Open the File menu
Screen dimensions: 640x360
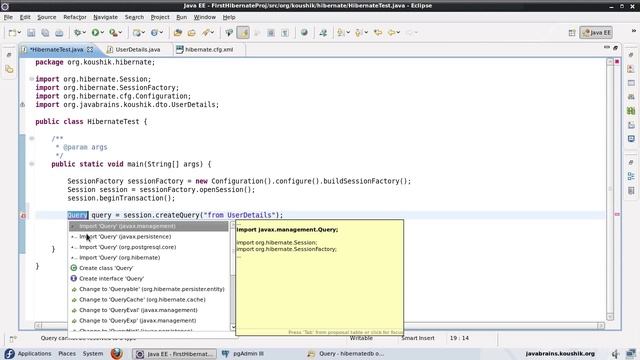tap(8, 17)
